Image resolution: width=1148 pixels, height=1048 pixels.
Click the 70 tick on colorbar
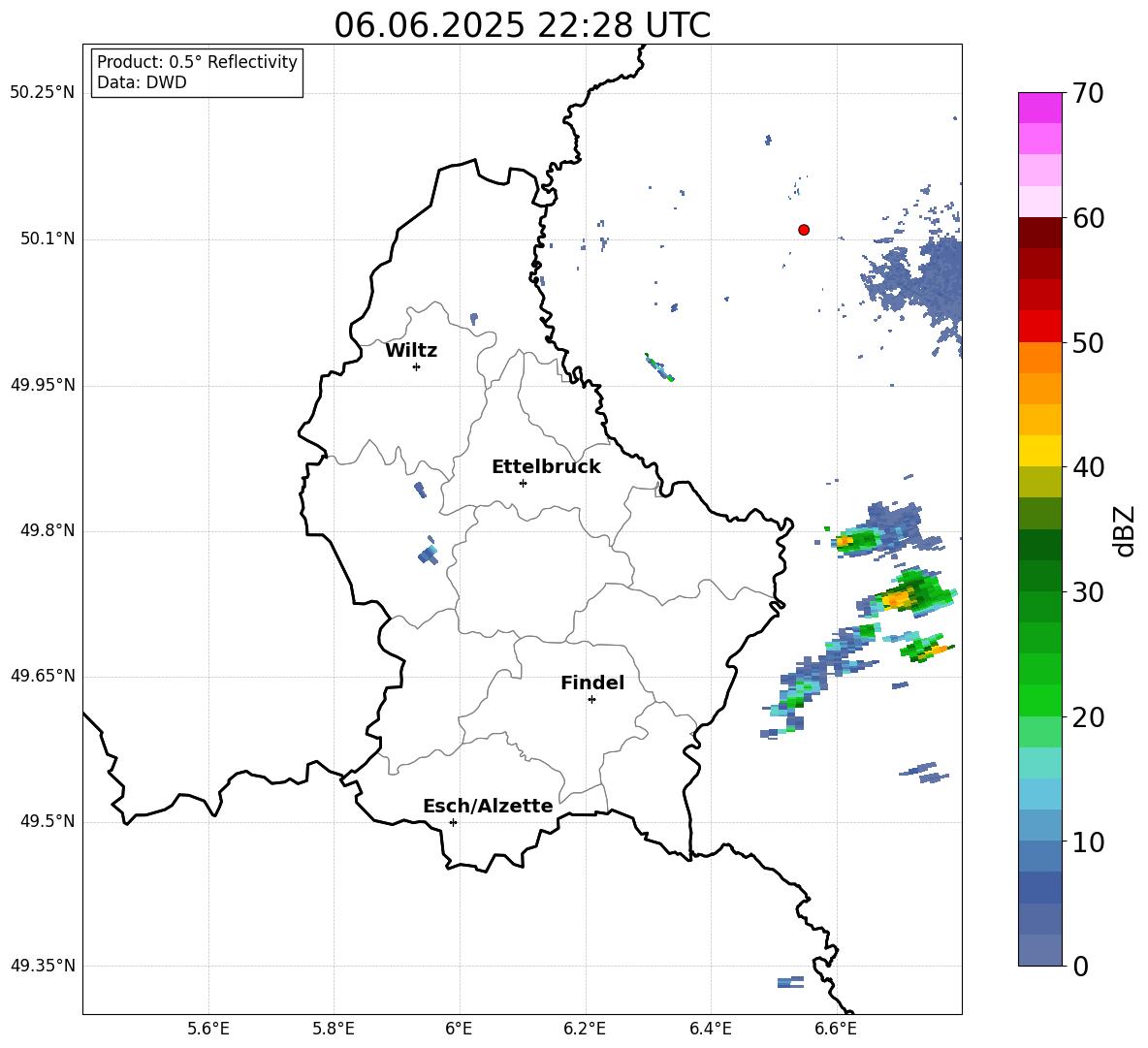click(x=1088, y=93)
